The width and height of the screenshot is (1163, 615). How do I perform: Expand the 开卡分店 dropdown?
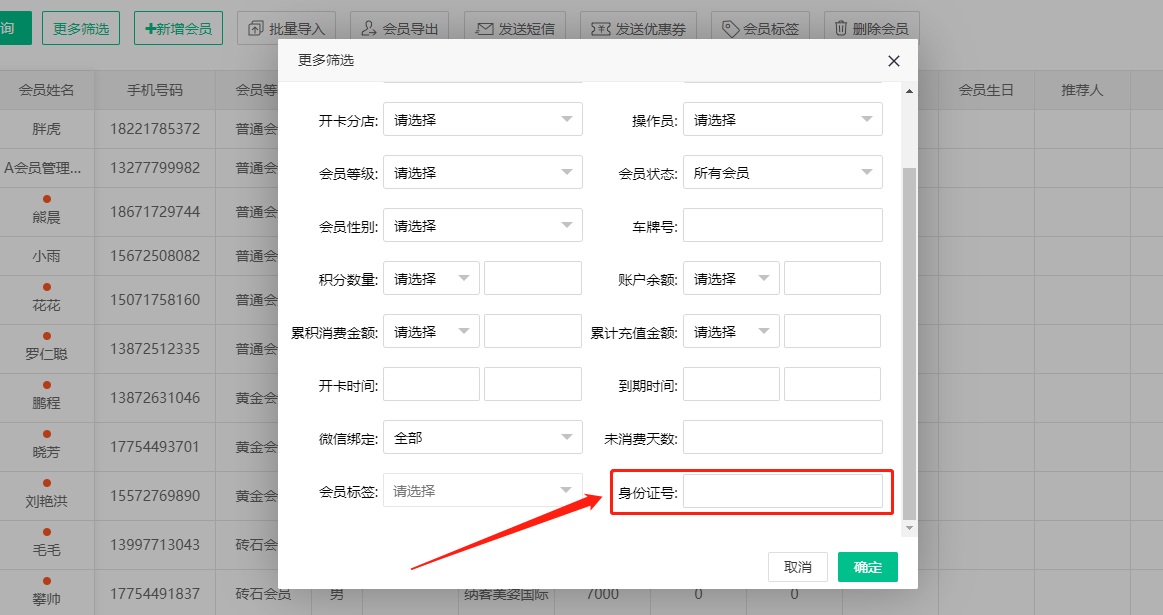coord(482,120)
